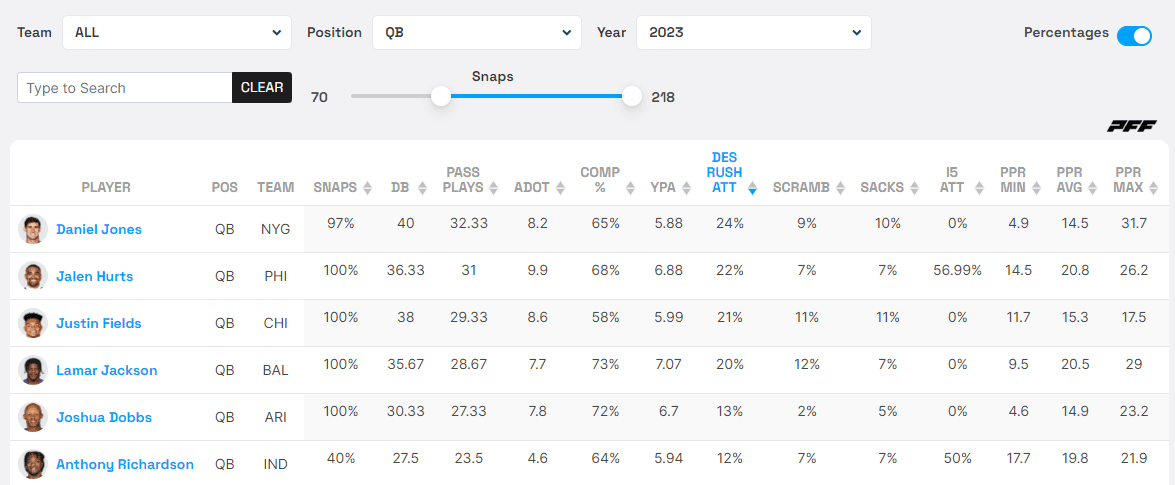Screen dimensions: 1175x485
Task: Sort by SACKS column arrows
Action: (x=912, y=188)
